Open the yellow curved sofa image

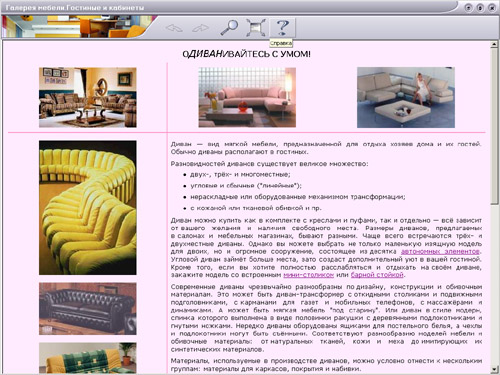tap(88, 208)
